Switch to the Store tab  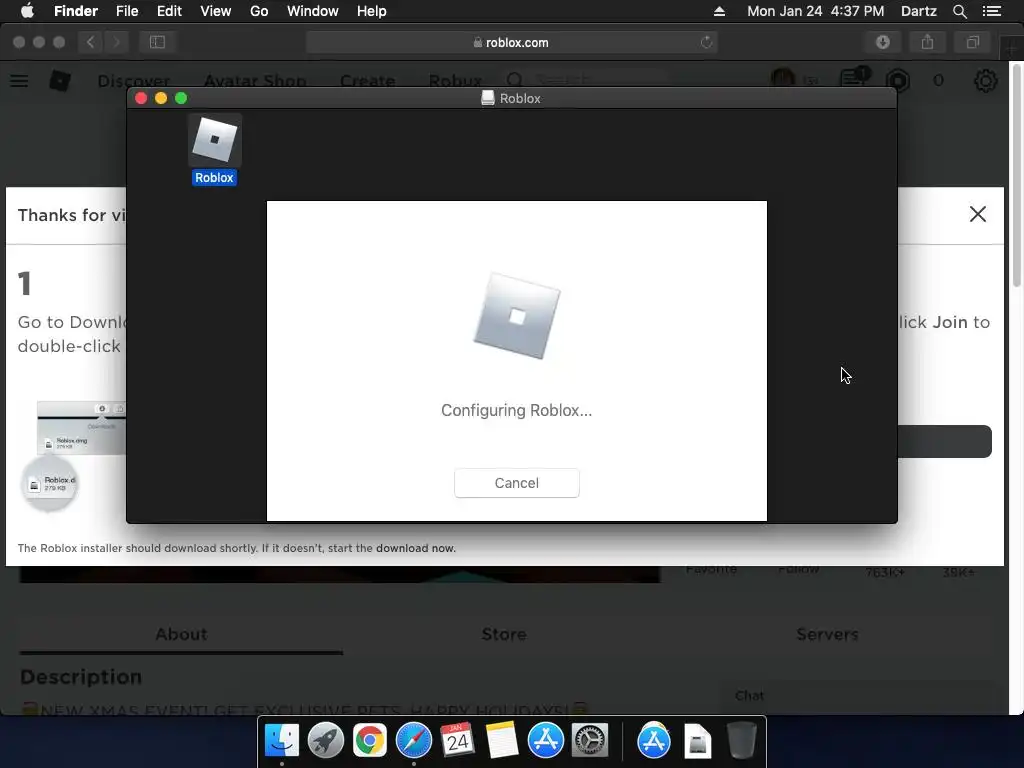click(x=504, y=634)
